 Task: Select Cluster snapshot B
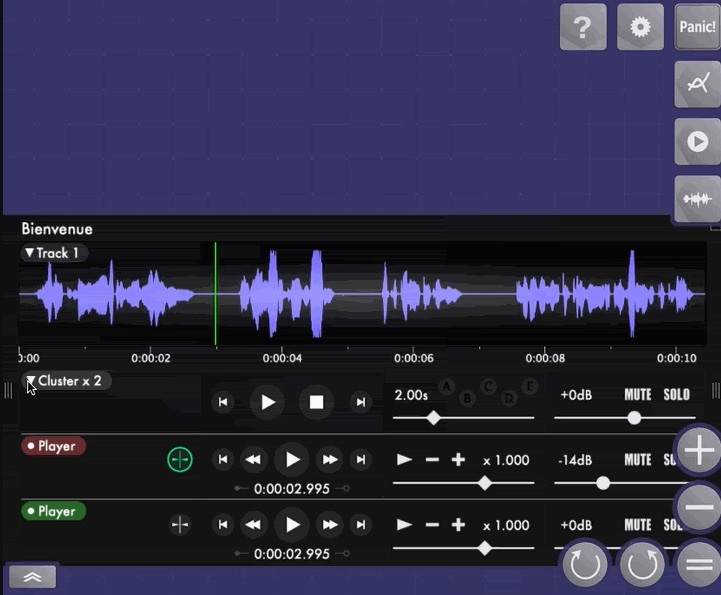(x=467, y=398)
